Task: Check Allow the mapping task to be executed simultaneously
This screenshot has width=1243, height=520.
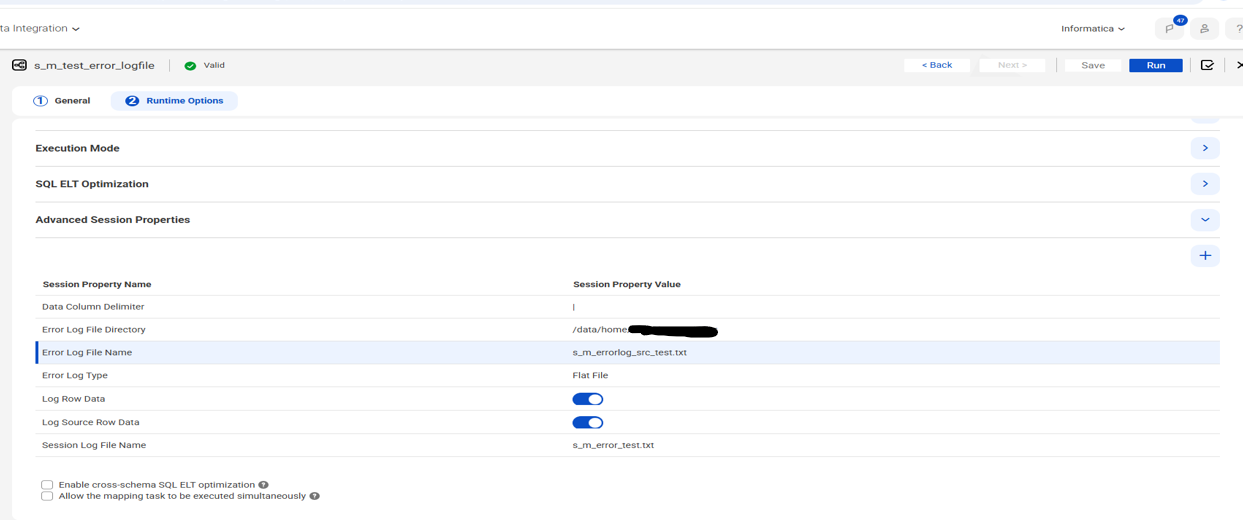Action: [47, 496]
